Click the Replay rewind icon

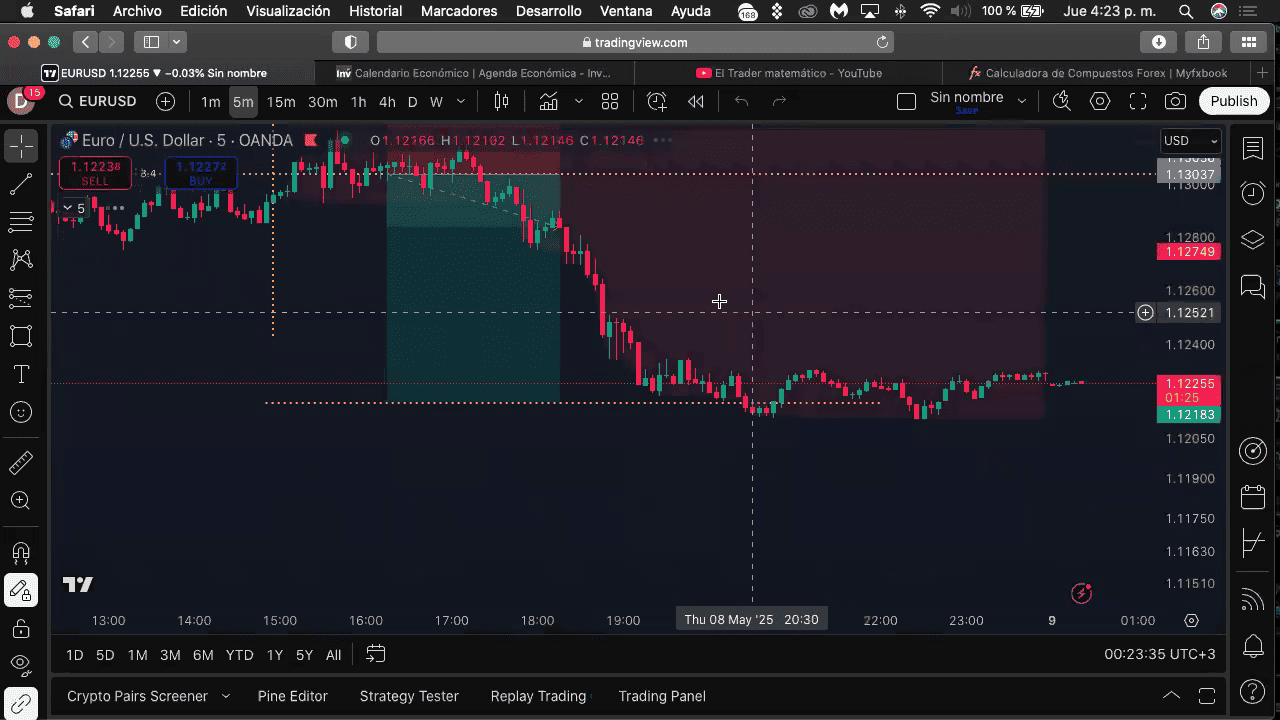tap(696, 101)
